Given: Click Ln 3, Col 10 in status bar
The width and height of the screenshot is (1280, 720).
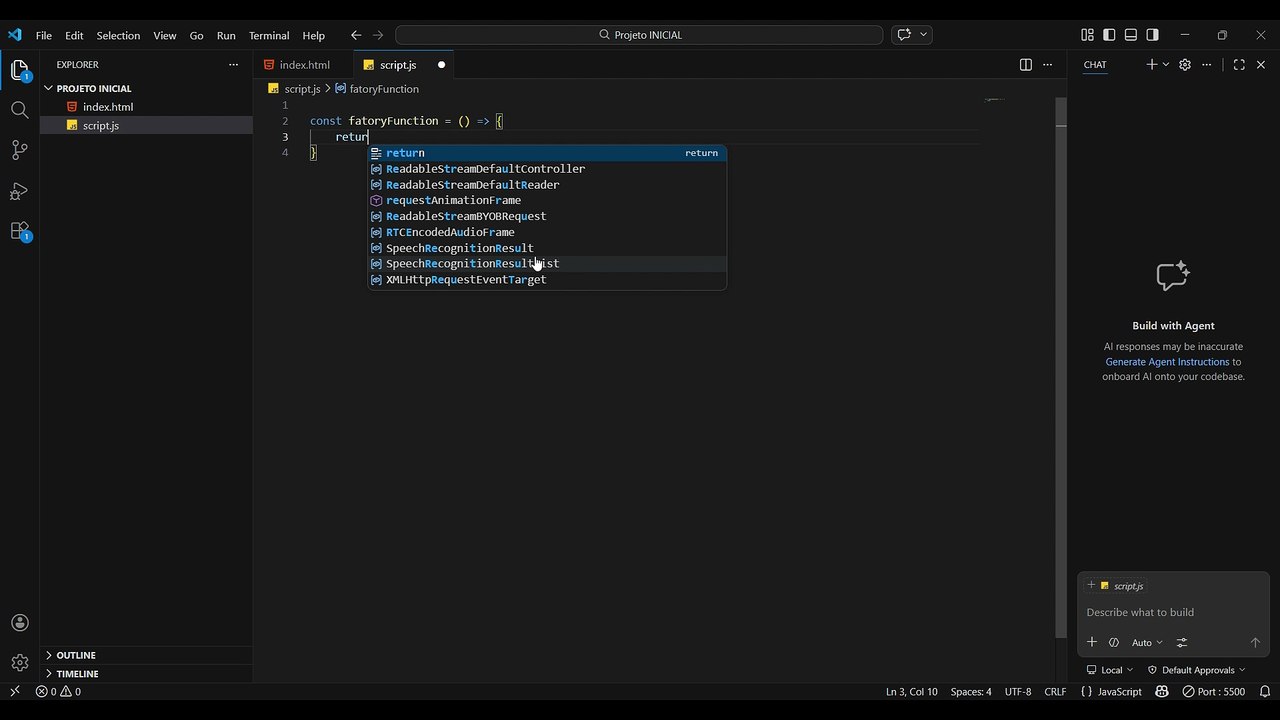Looking at the screenshot, I should pyautogui.click(x=912, y=691).
